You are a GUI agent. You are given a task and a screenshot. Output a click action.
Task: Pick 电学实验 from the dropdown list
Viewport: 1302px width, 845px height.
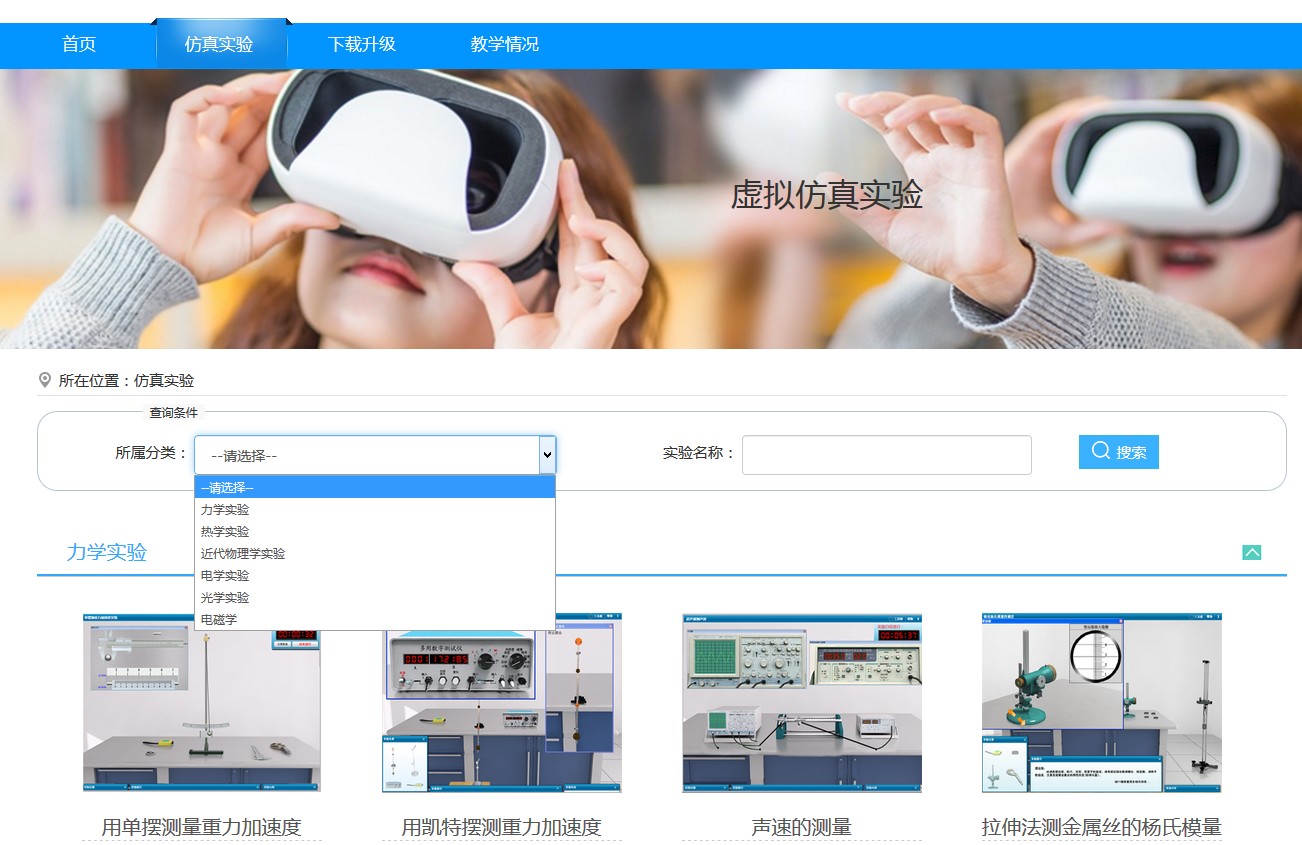(225, 576)
